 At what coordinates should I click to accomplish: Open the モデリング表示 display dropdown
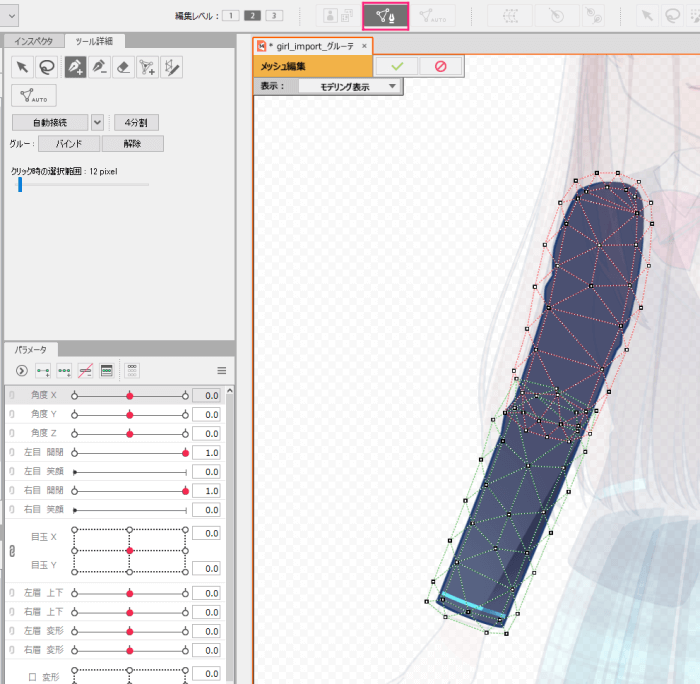coord(345,87)
